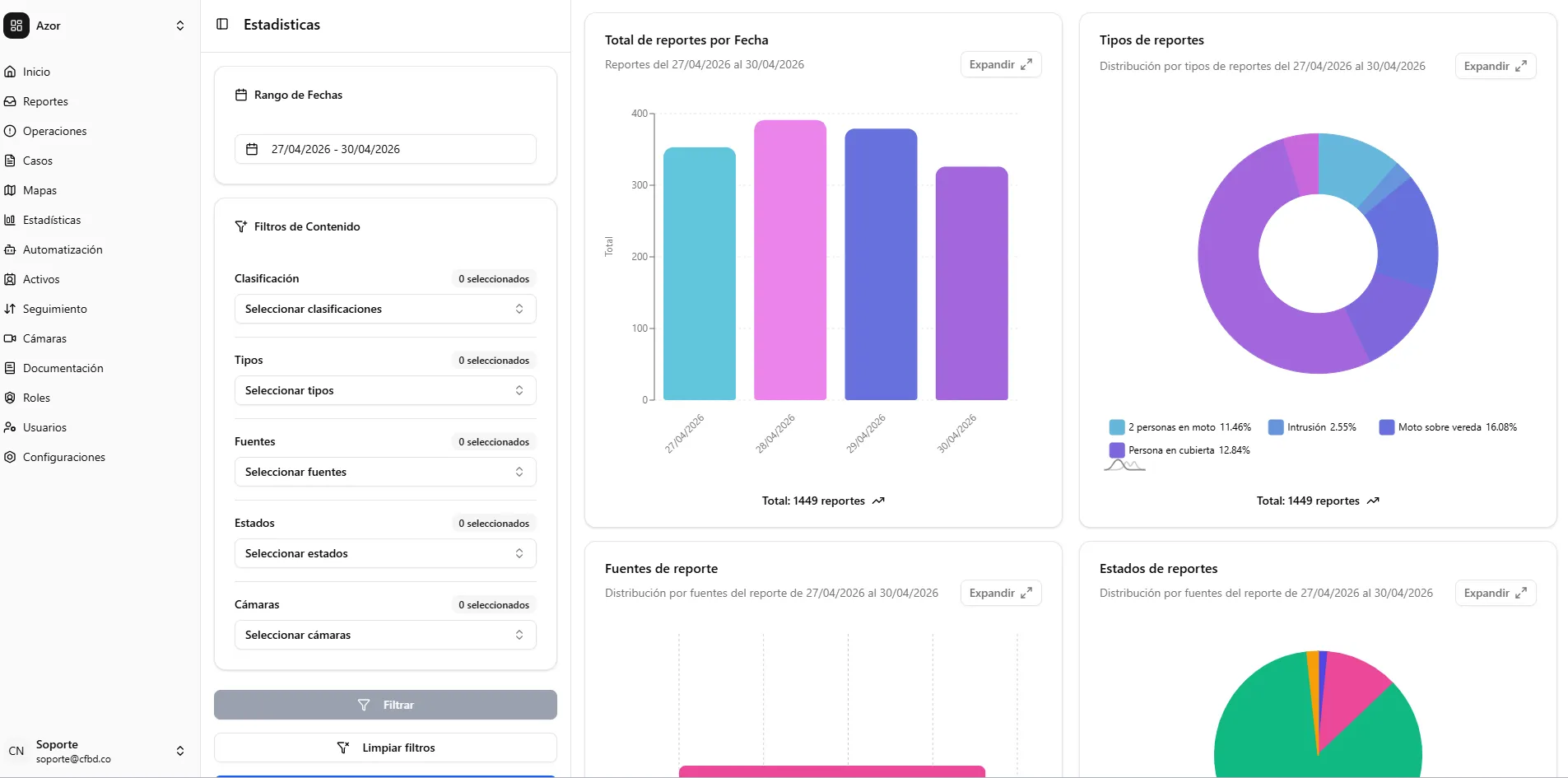
Task: Click the Estadísticas chart icon in sidebar
Action: click(x=10, y=220)
